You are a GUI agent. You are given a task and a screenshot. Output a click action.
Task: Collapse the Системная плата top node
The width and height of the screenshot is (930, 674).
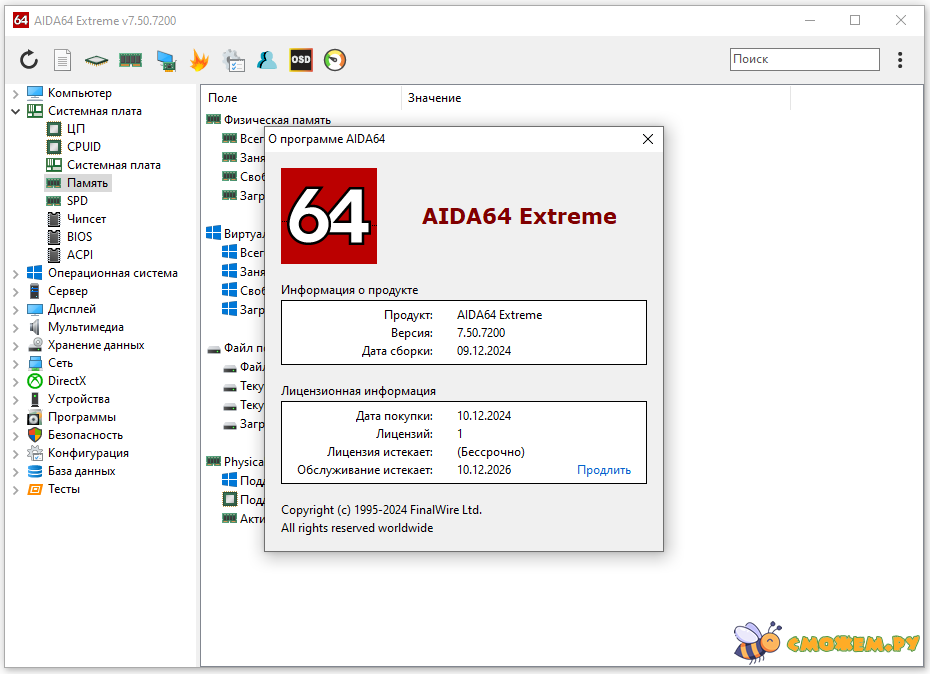15,111
